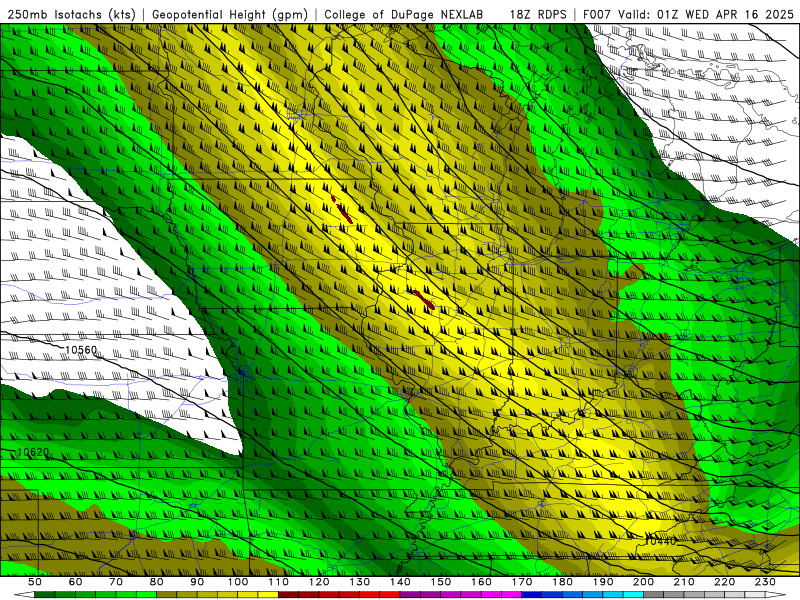Screen dimensions: 800x600
Task: Click the cyan swatch just before gray swatches
Action: click(x=634, y=595)
